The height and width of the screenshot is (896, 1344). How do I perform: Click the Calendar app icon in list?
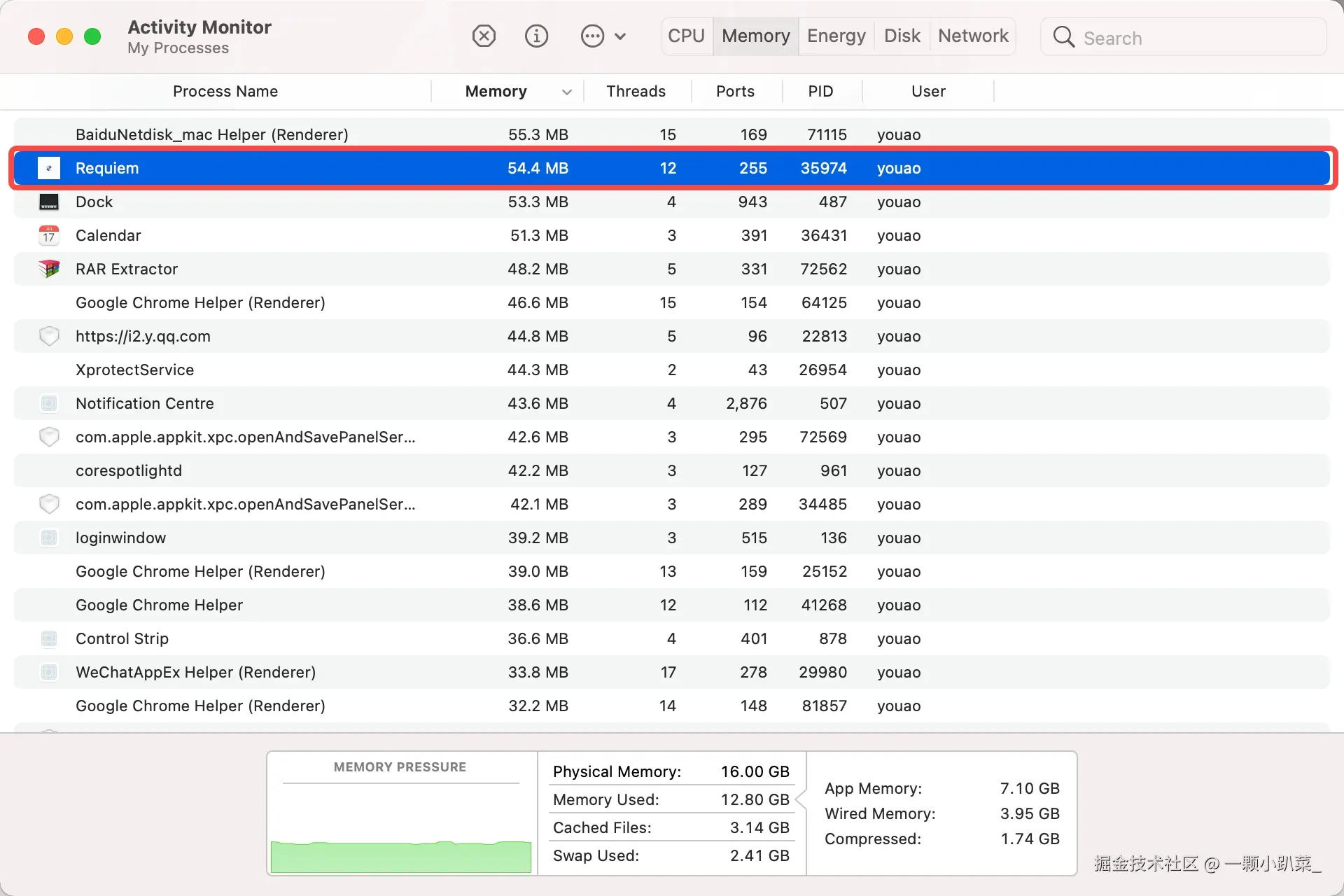tap(49, 236)
